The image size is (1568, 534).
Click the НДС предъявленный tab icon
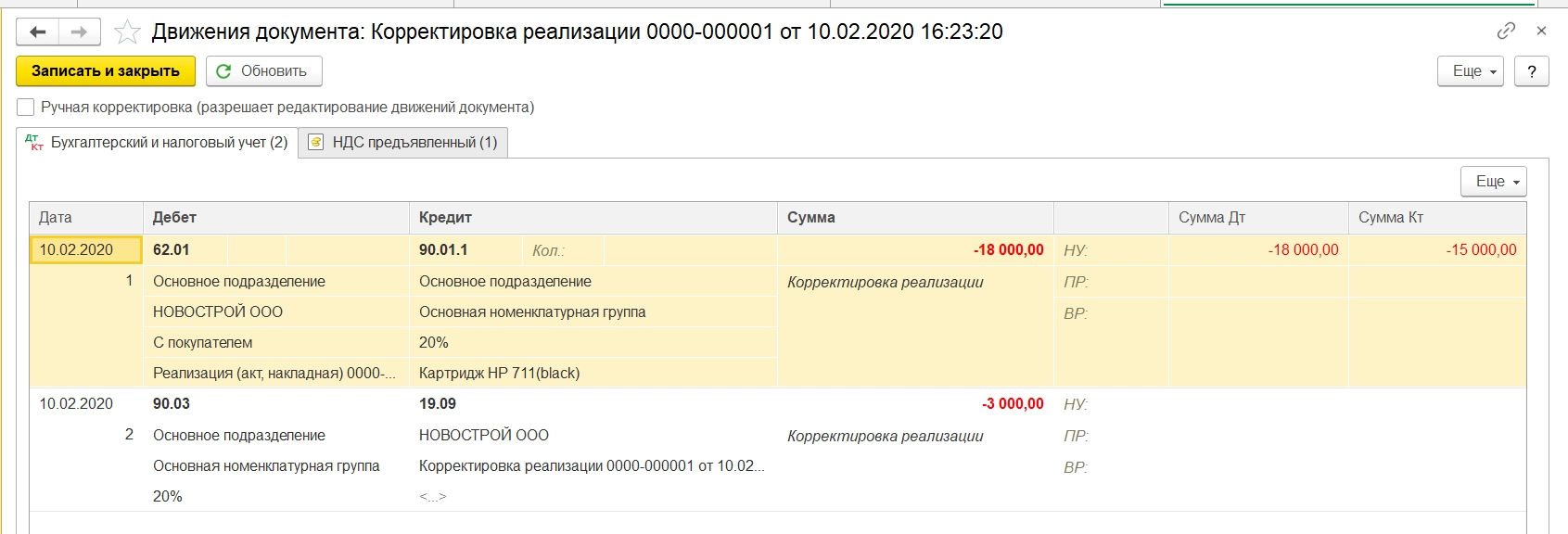pos(316,142)
